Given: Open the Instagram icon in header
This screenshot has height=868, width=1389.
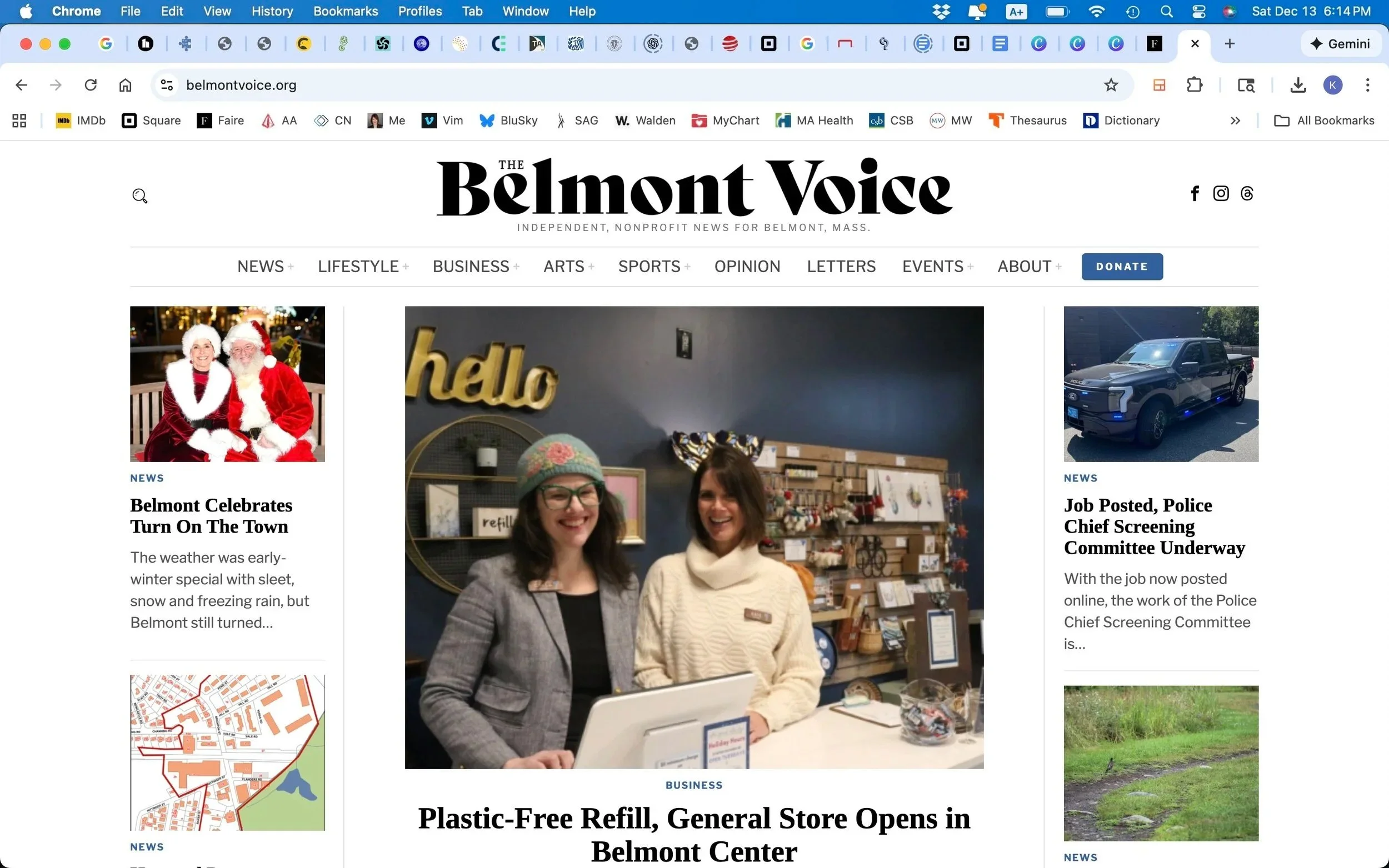Looking at the screenshot, I should 1221,193.
